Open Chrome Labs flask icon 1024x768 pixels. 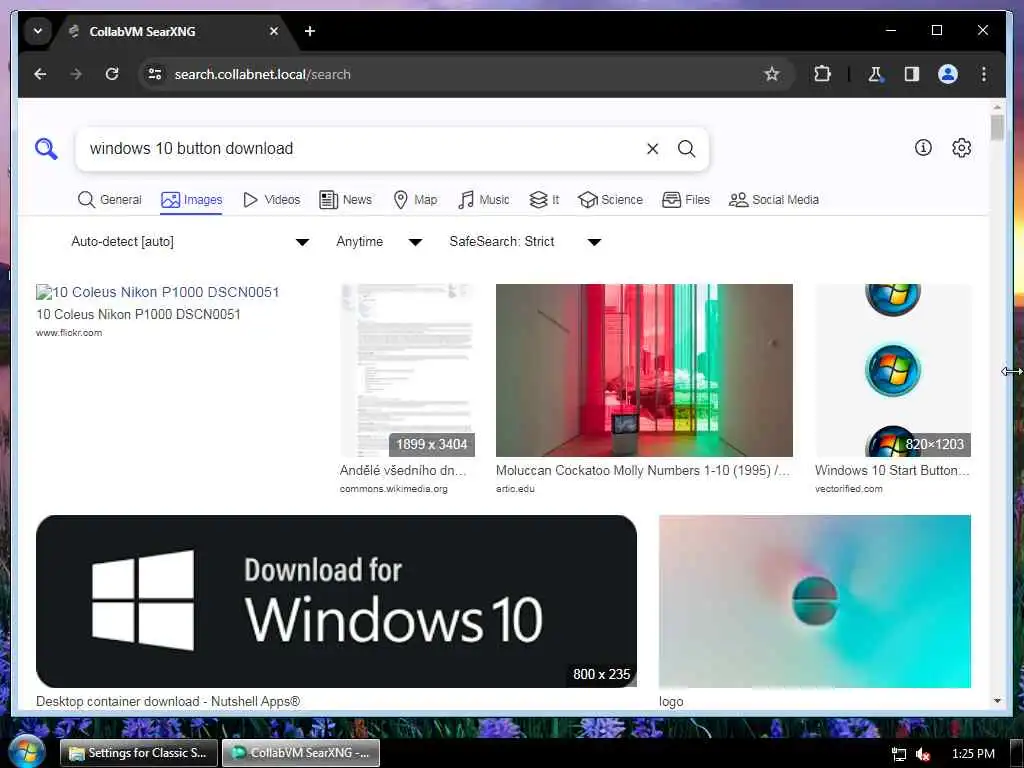click(876, 74)
